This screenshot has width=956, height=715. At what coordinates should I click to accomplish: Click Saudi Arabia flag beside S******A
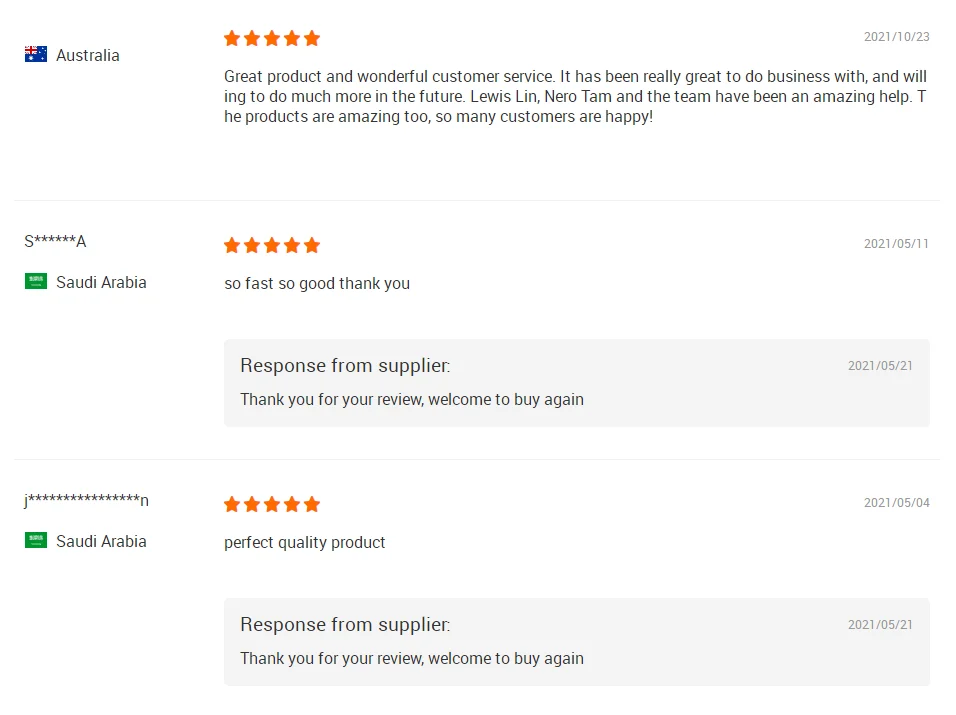(x=36, y=282)
